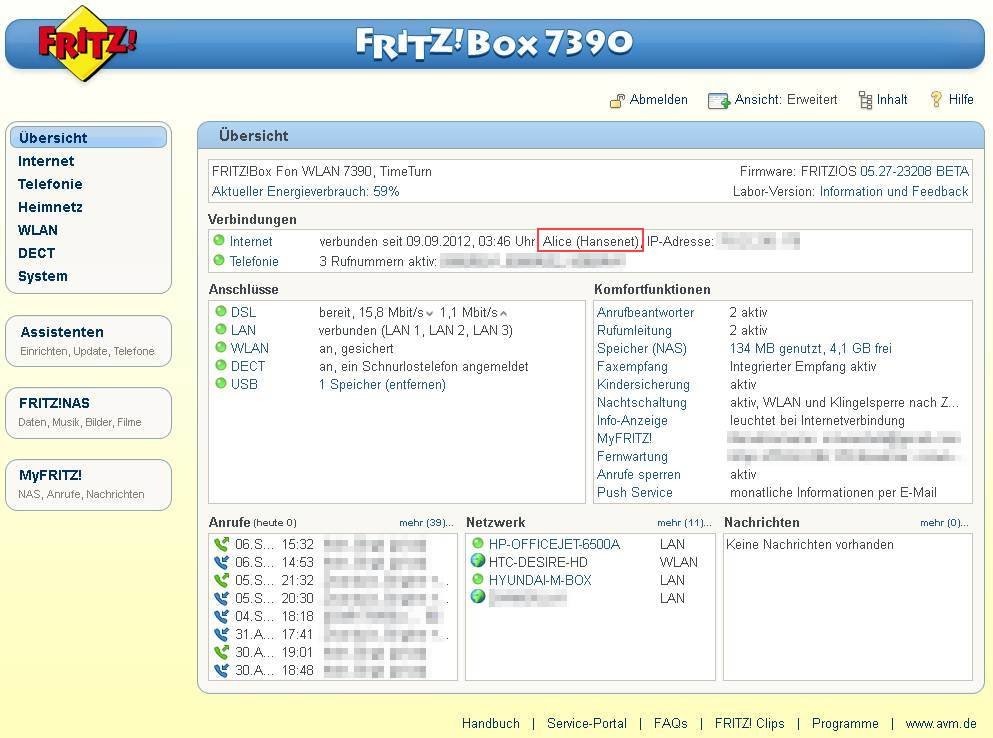Click the green status dot beside Telefonie connection

(219, 260)
